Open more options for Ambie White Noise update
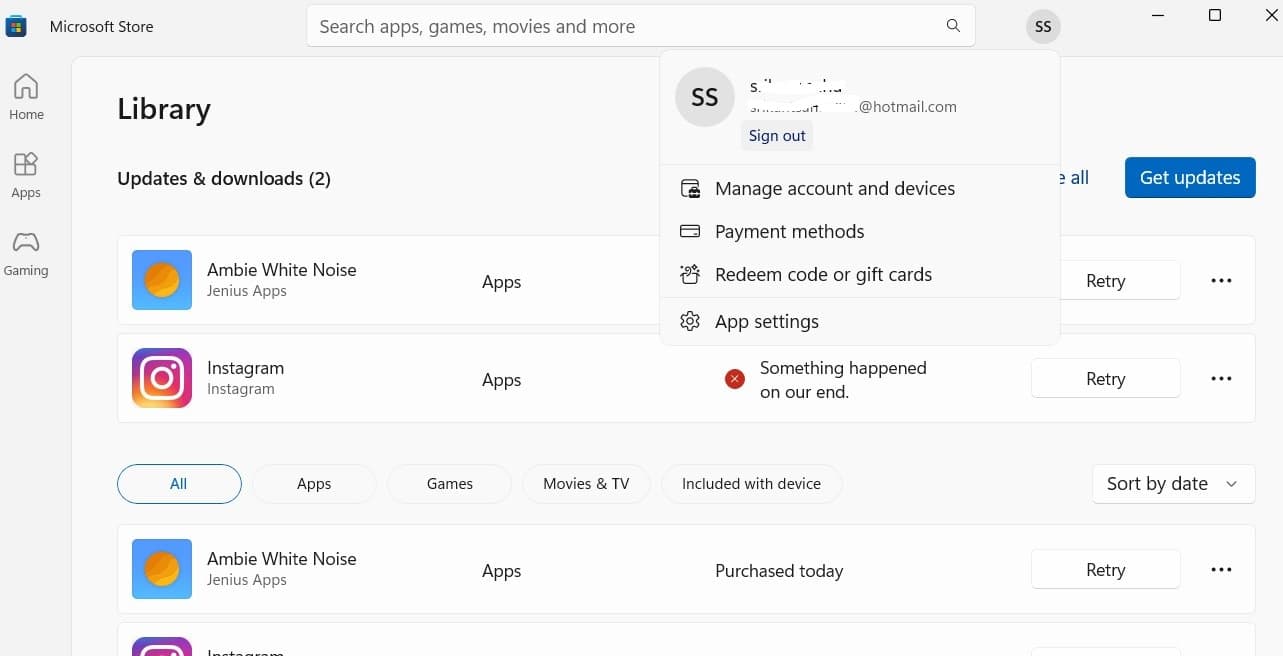 [1221, 281]
